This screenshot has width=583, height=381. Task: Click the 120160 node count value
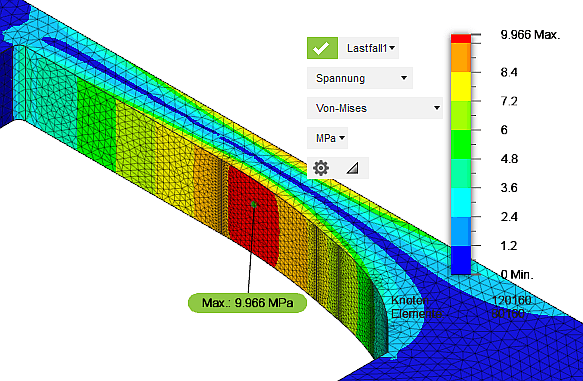pos(512,300)
